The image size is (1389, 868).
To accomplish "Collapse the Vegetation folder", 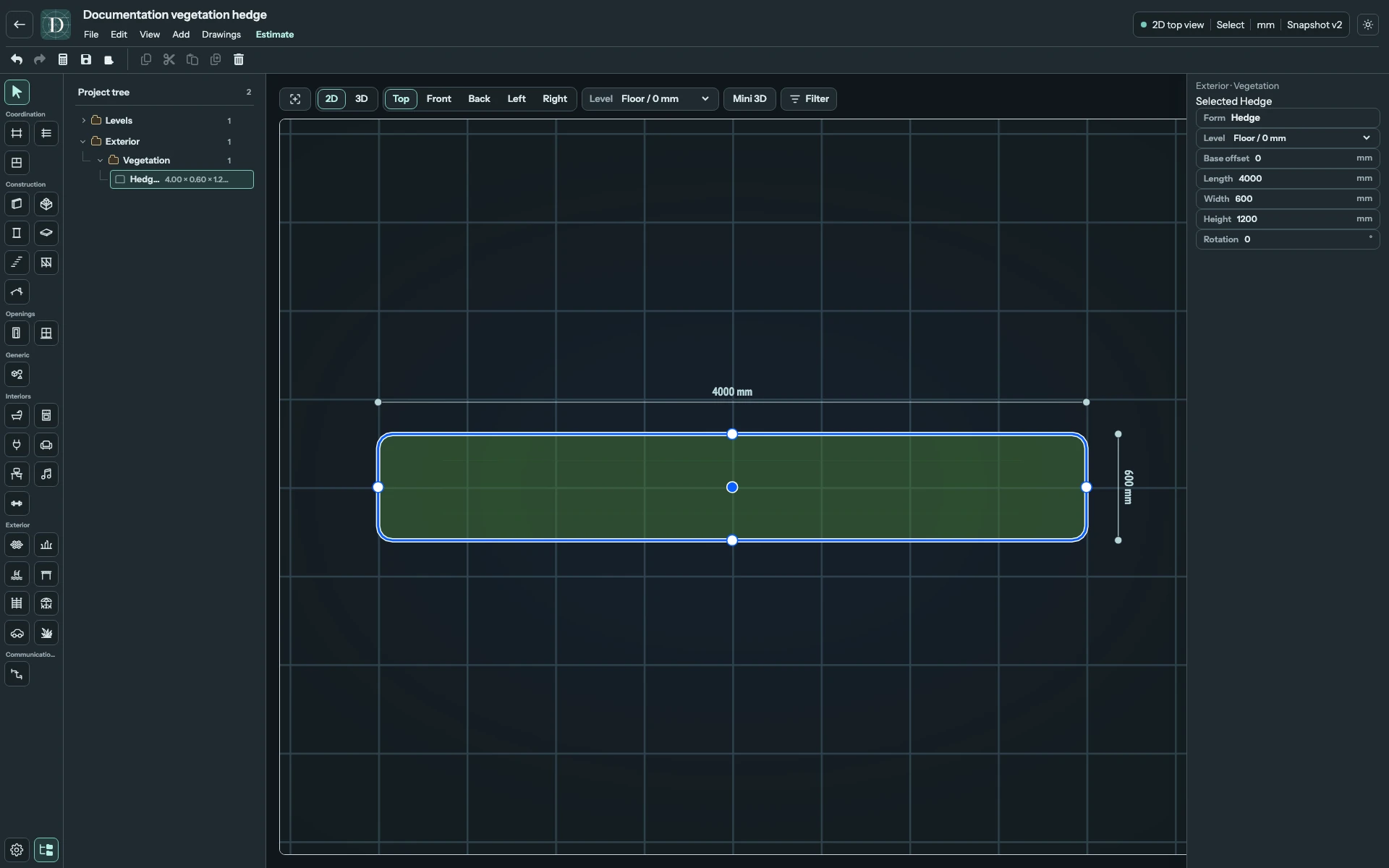I will 101,161.
